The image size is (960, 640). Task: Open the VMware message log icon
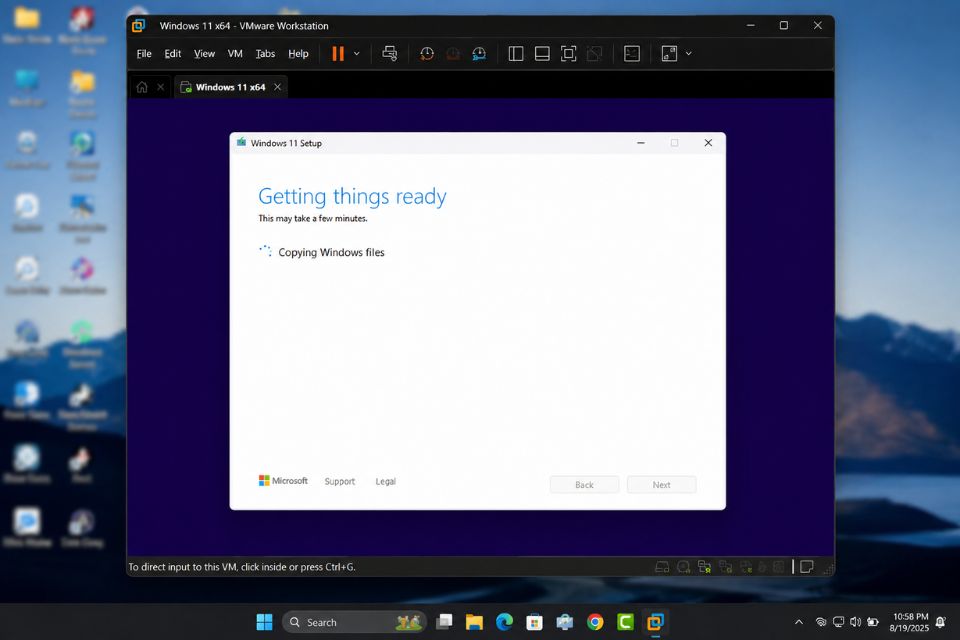pos(807,567)
